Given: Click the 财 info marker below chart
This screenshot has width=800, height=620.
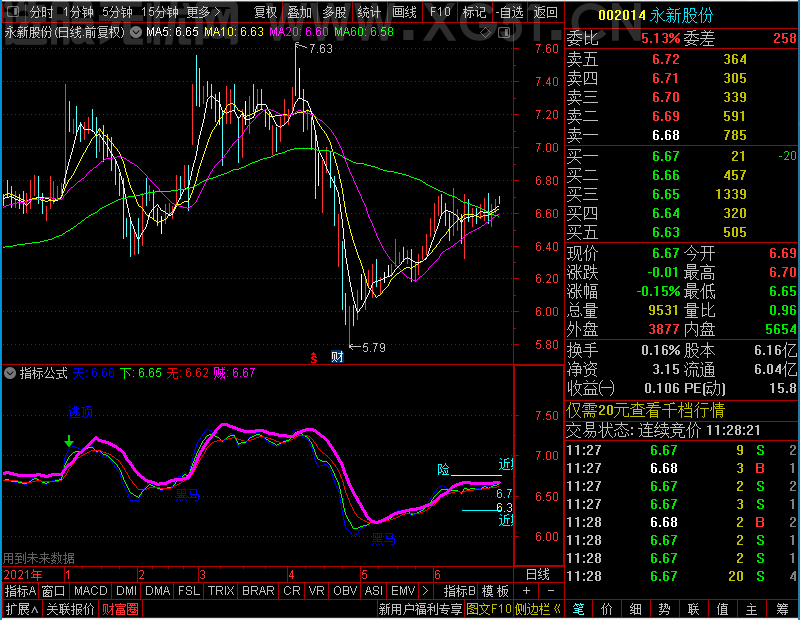Looking at the screenshot, I should (337, 357).
